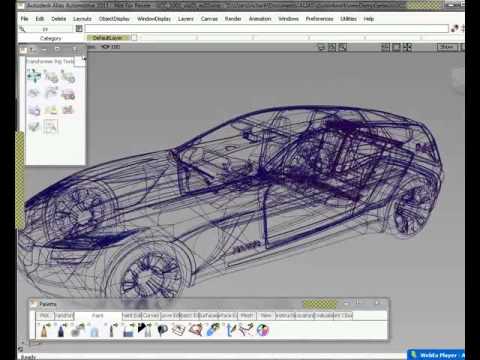The height and width of the screenshot is (360, 480).
Task: Select the Rotate tool in the toolbox
Action: click(x=51, y=76)
